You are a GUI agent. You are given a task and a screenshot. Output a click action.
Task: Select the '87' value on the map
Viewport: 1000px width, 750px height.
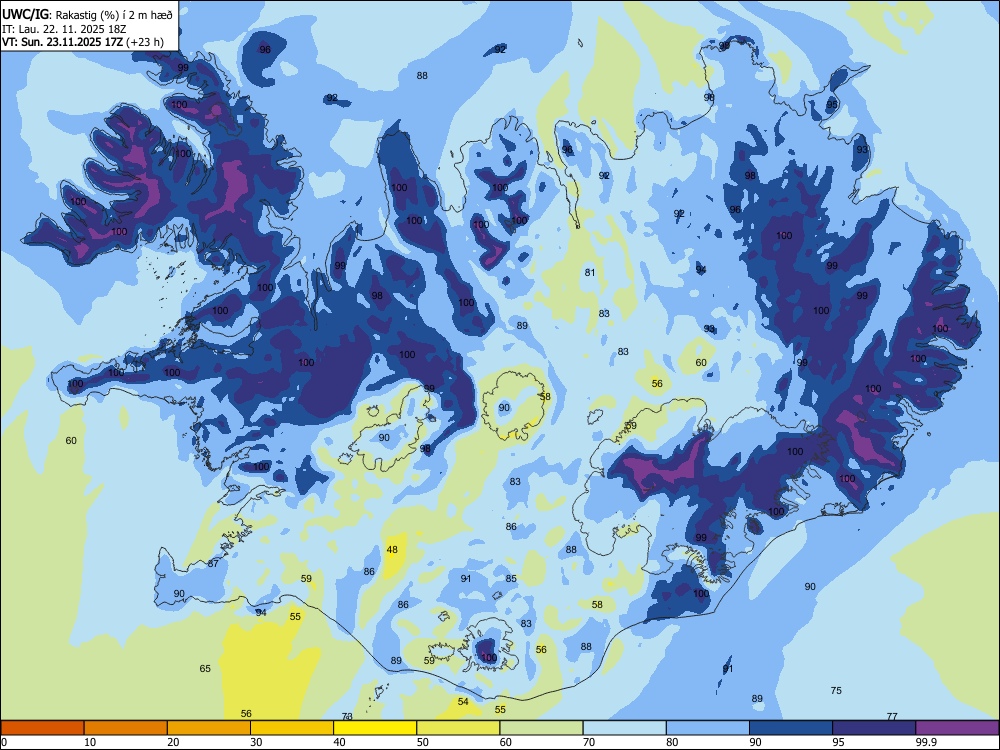tap(213, 564)
